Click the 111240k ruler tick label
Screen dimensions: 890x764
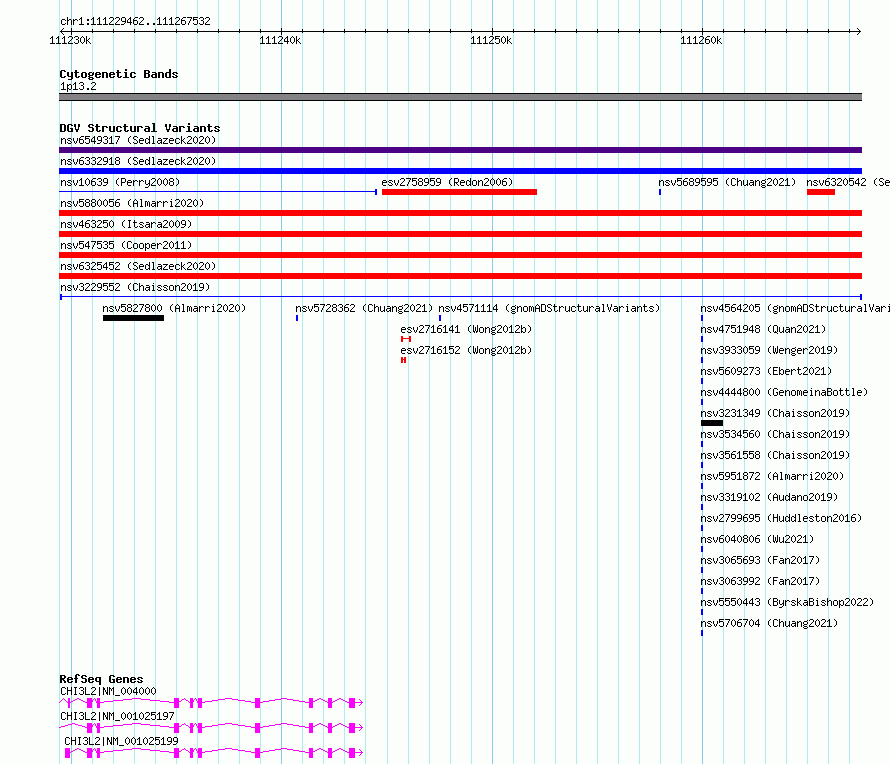click(280, 40)
